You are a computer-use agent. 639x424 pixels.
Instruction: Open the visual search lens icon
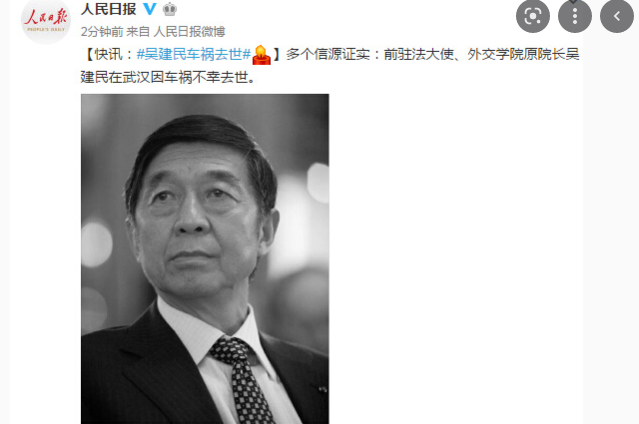click(533, 16)
